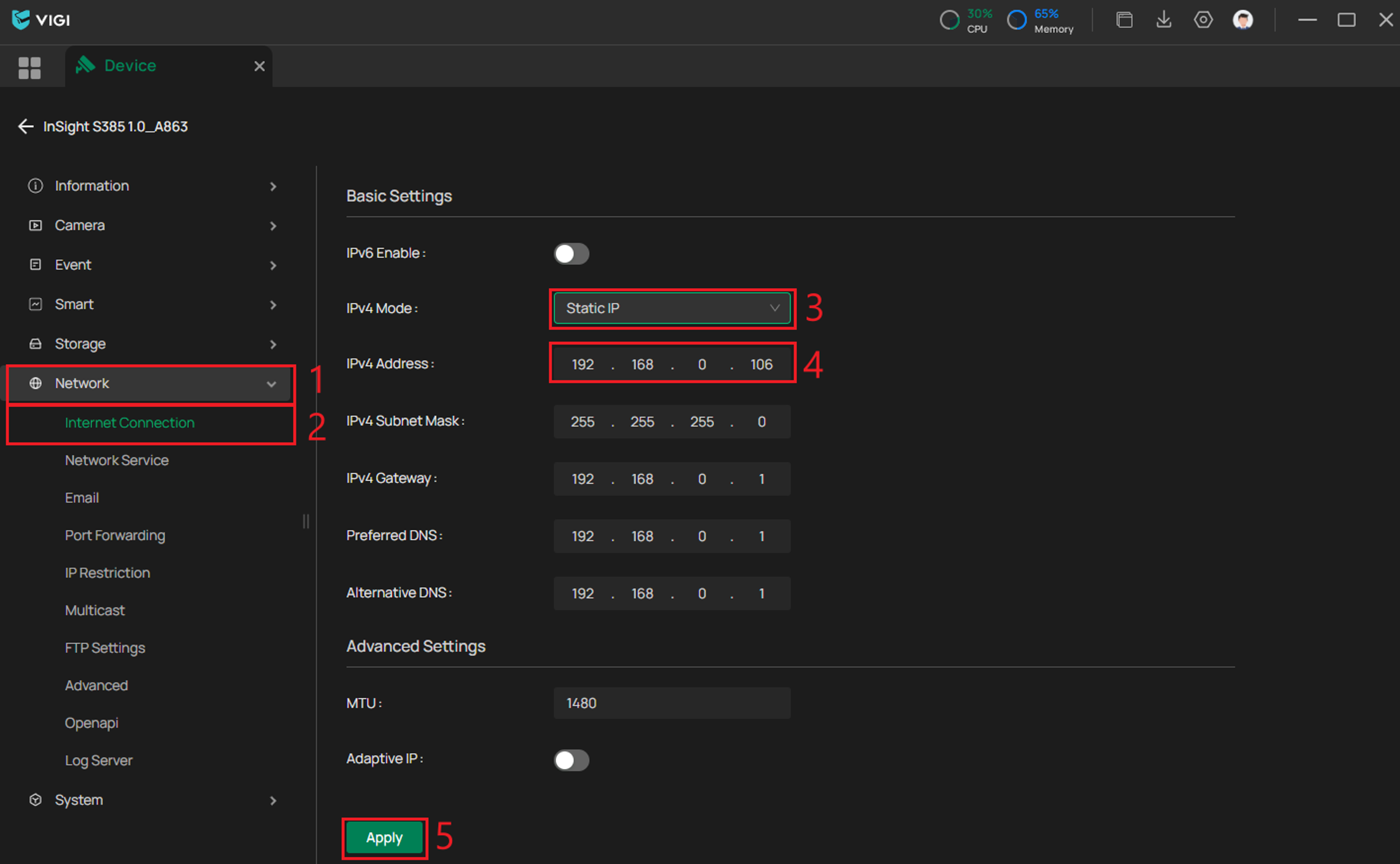Click IPv4 Gateway last octet 1

[x=761, y=479]
